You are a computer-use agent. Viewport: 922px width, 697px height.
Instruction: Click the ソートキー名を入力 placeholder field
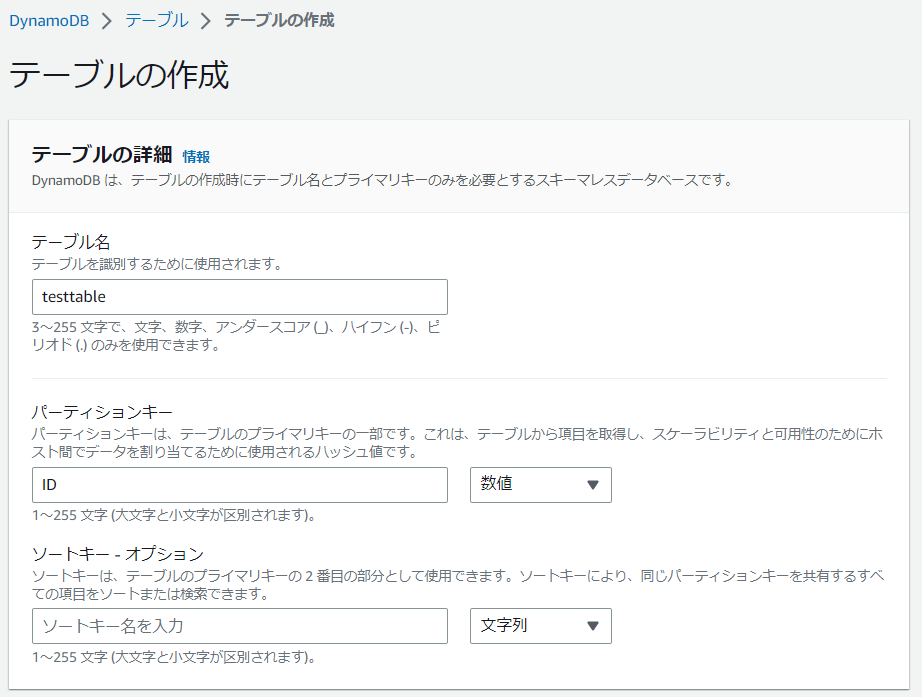[x=238, y=626]
